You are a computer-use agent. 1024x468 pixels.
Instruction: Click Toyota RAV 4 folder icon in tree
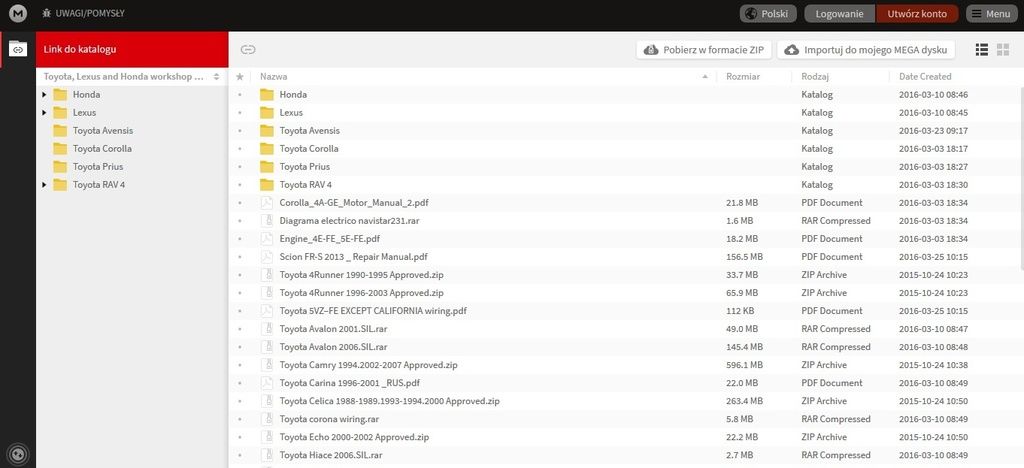tap(60, 185)
